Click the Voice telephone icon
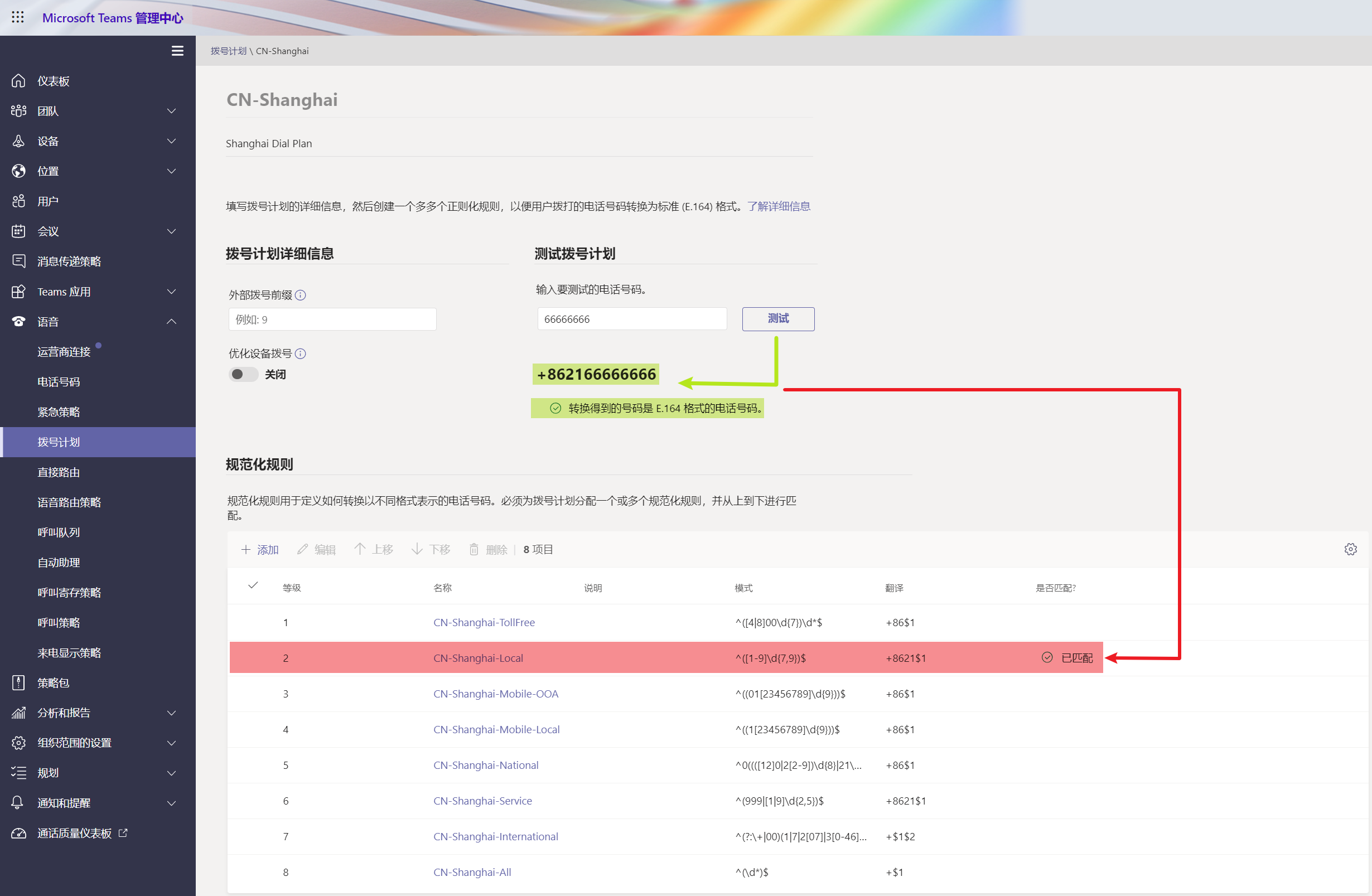Viewport: 1372px width, 896px height. tap(18, 321)
